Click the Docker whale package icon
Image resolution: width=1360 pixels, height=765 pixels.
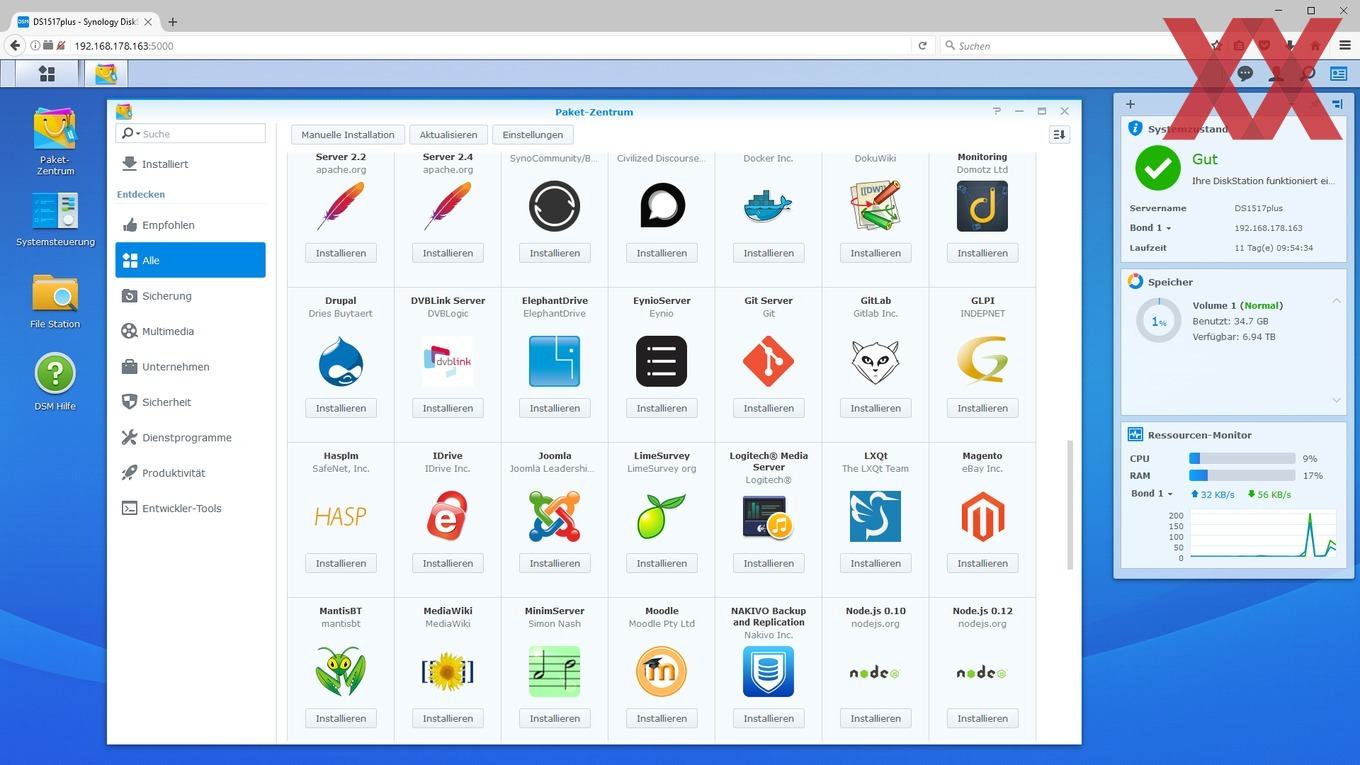768,206
